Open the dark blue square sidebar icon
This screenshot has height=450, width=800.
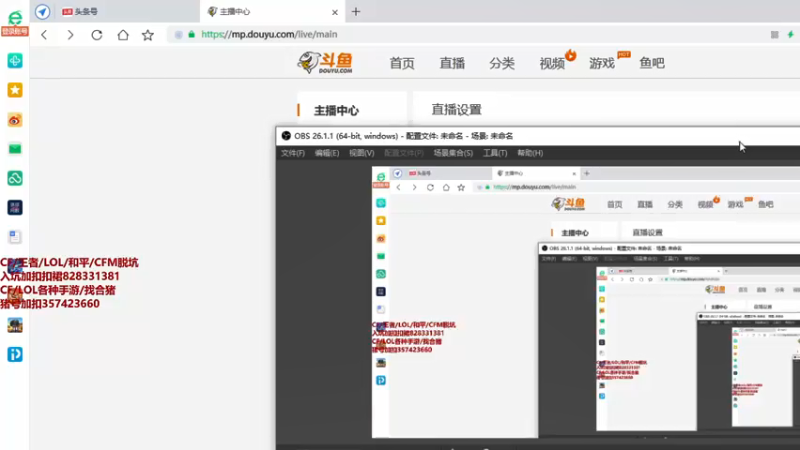[x=15, y=208]
